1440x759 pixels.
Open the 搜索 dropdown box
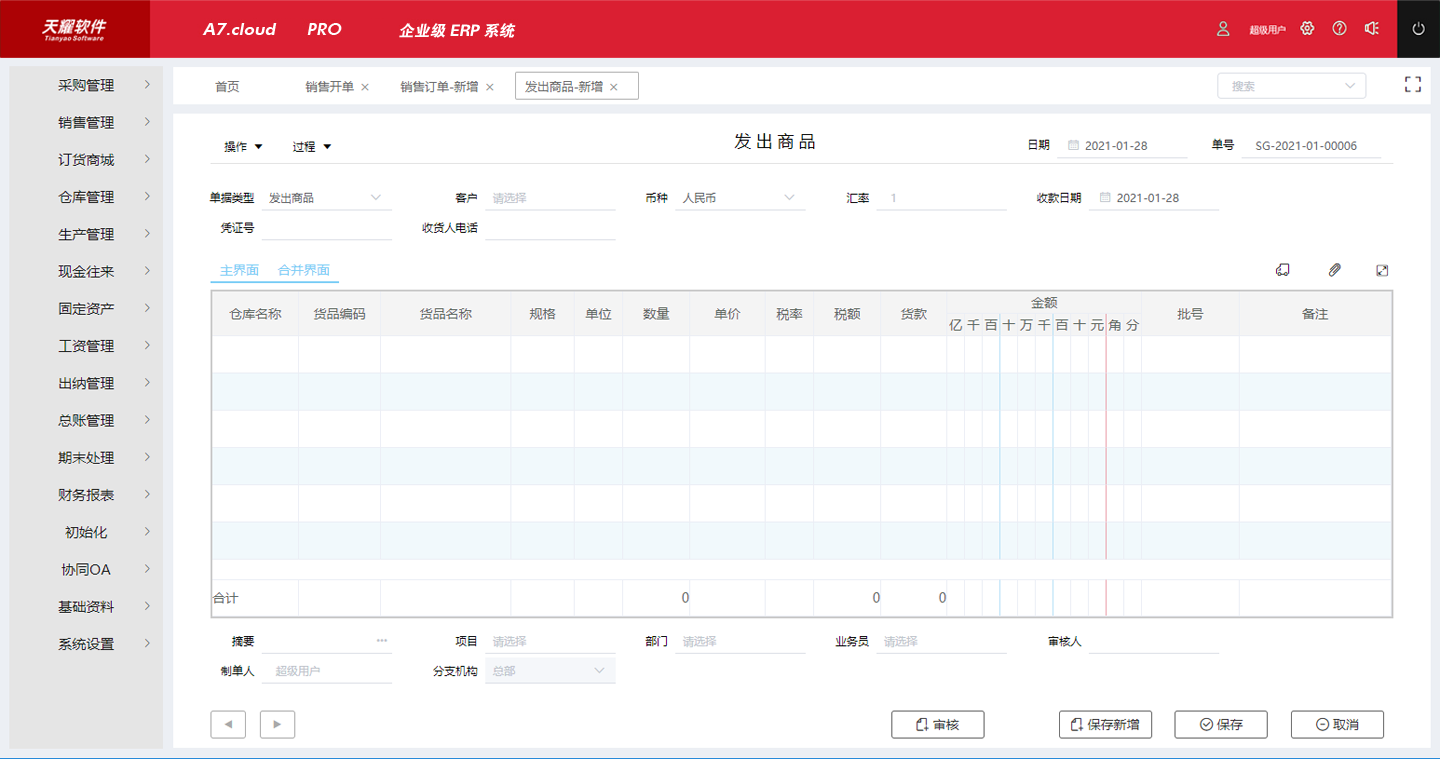point(1291,86)
